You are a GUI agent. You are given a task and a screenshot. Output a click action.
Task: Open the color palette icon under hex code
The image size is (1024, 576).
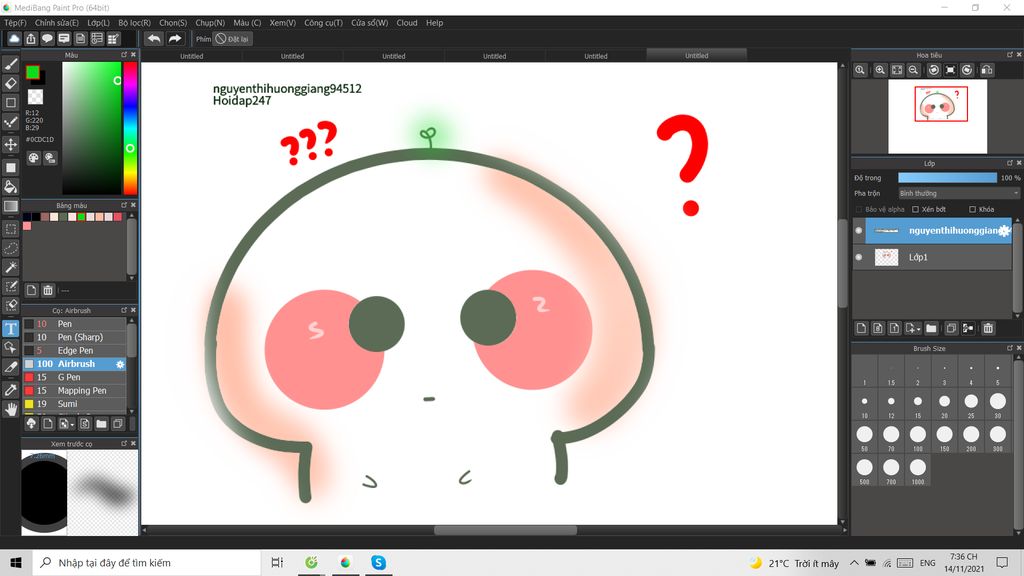[33, 158]
